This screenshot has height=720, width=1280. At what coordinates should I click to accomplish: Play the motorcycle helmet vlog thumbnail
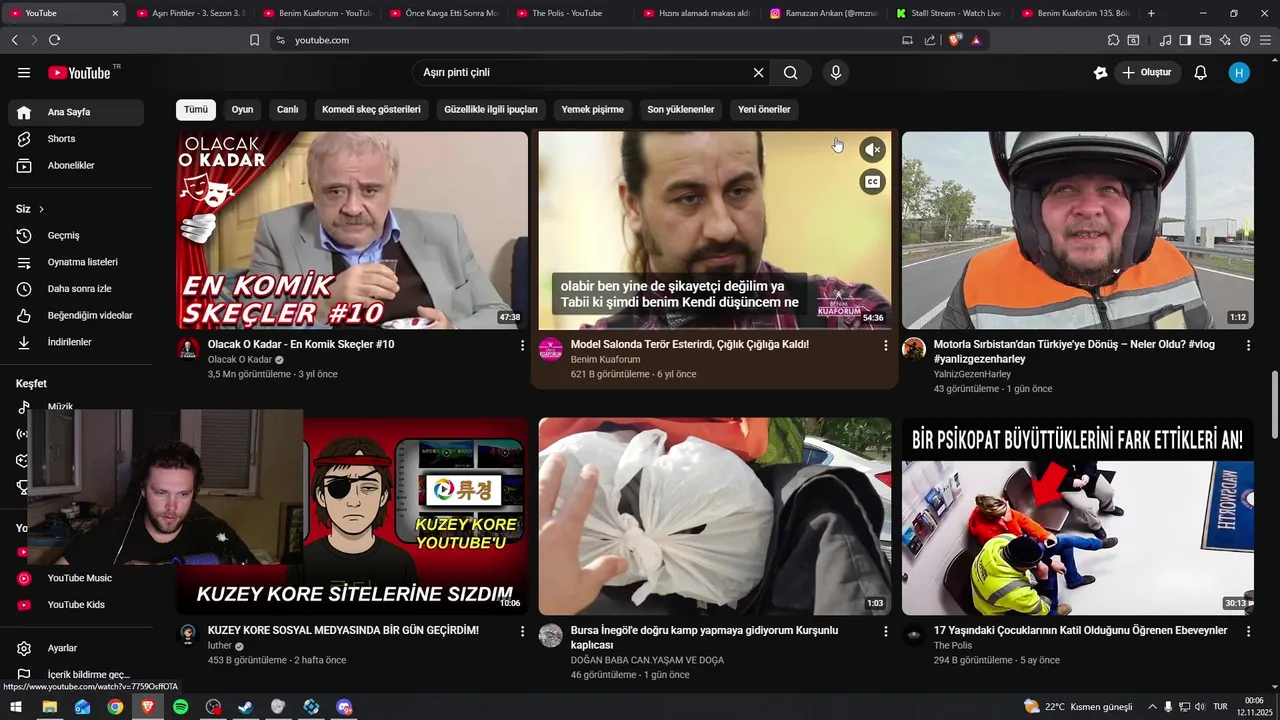pos(1078,230)
